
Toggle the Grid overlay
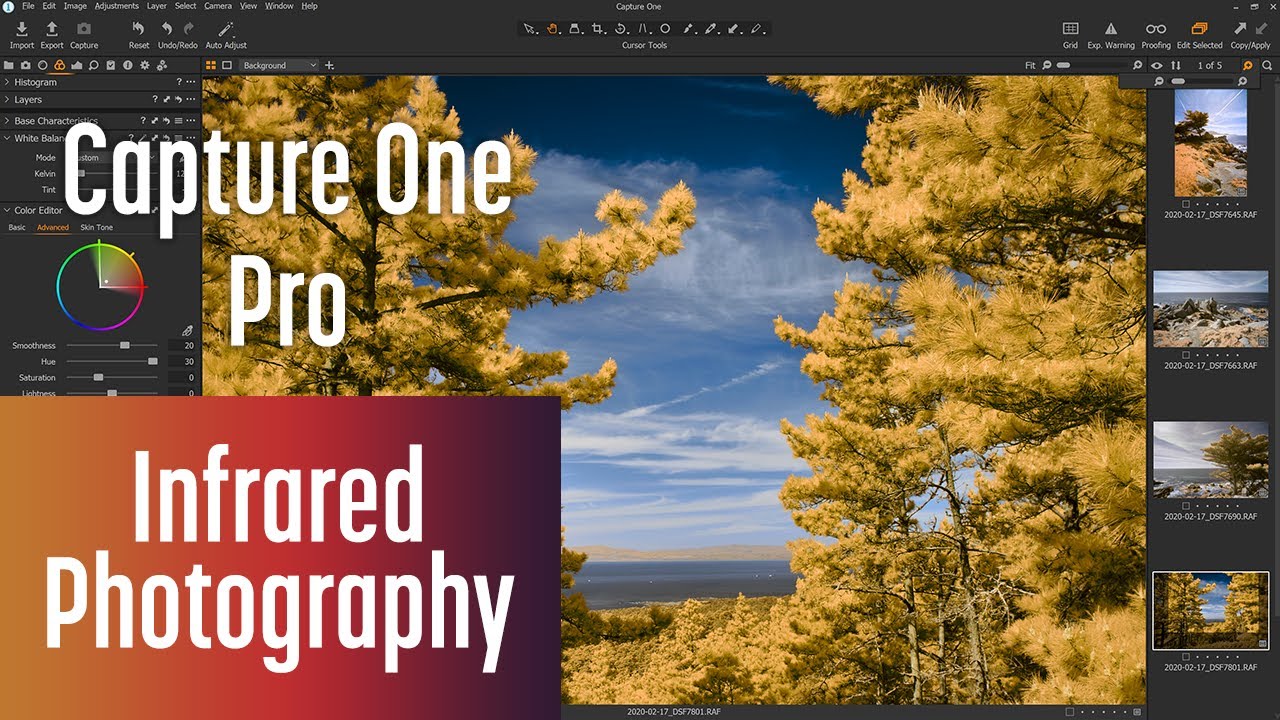point(1070,29)
